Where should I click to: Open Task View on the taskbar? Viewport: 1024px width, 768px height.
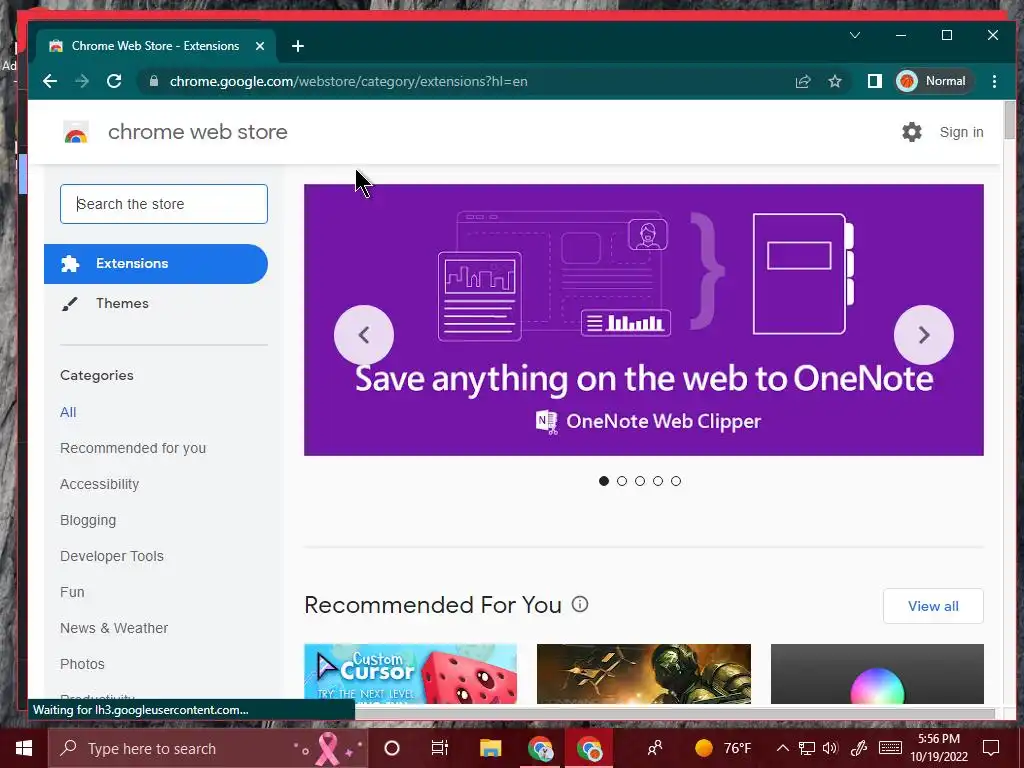pyautogui.click(x=440, y=748)
